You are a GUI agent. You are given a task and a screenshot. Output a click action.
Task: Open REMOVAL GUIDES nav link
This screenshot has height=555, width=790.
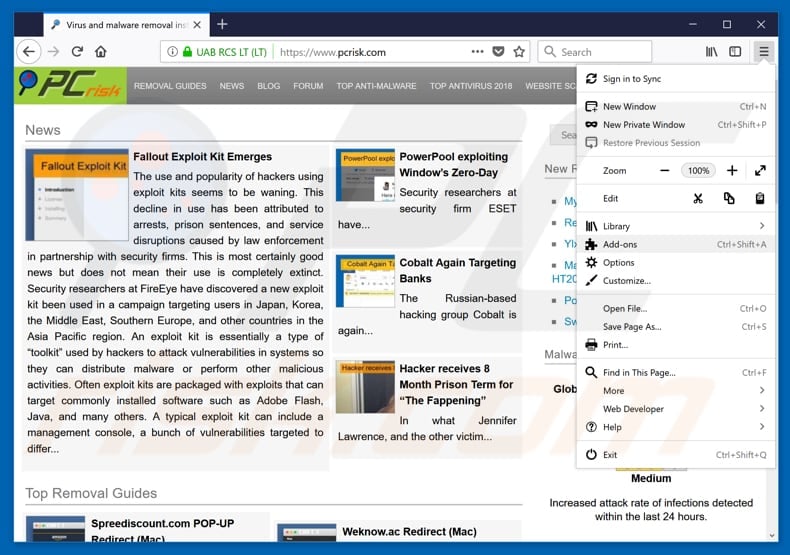[x=170, y=86]
